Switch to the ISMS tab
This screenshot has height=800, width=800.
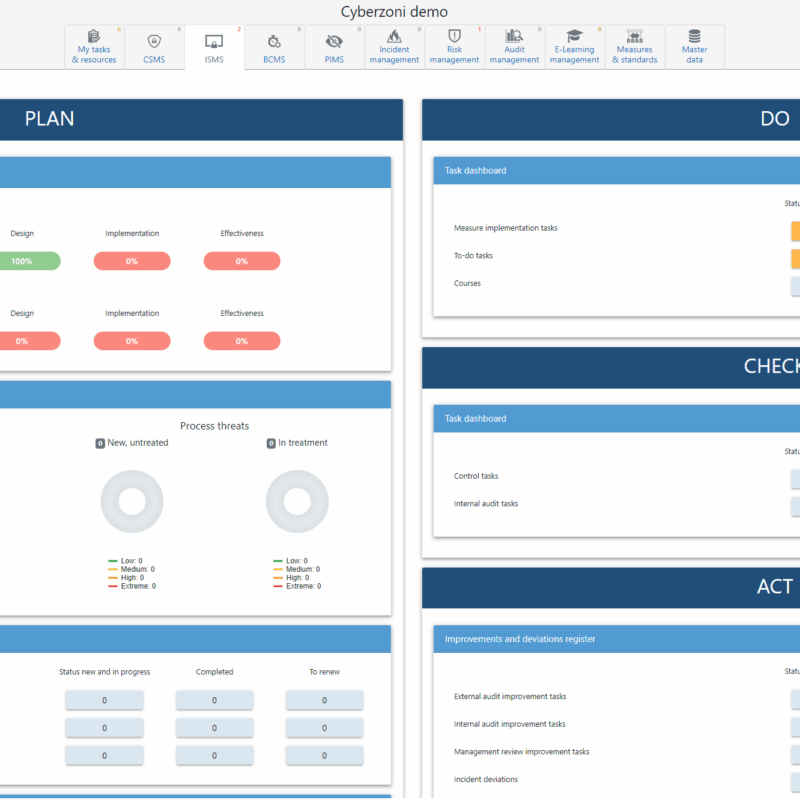click(214, 47)
